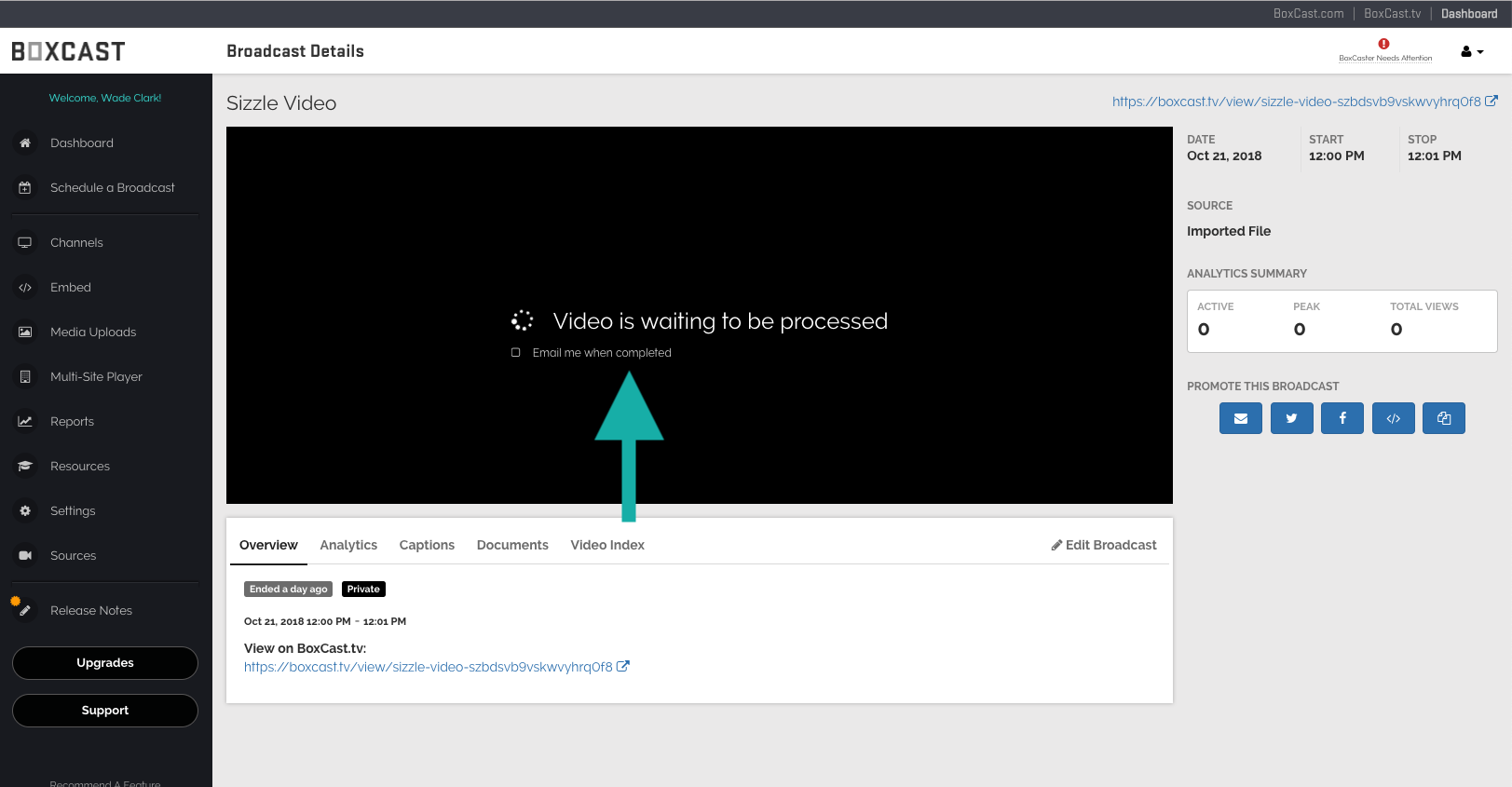The image size is (1512, 787).
Task: Open the View on BoxCast.tv link
Action: tap(429, 667)
